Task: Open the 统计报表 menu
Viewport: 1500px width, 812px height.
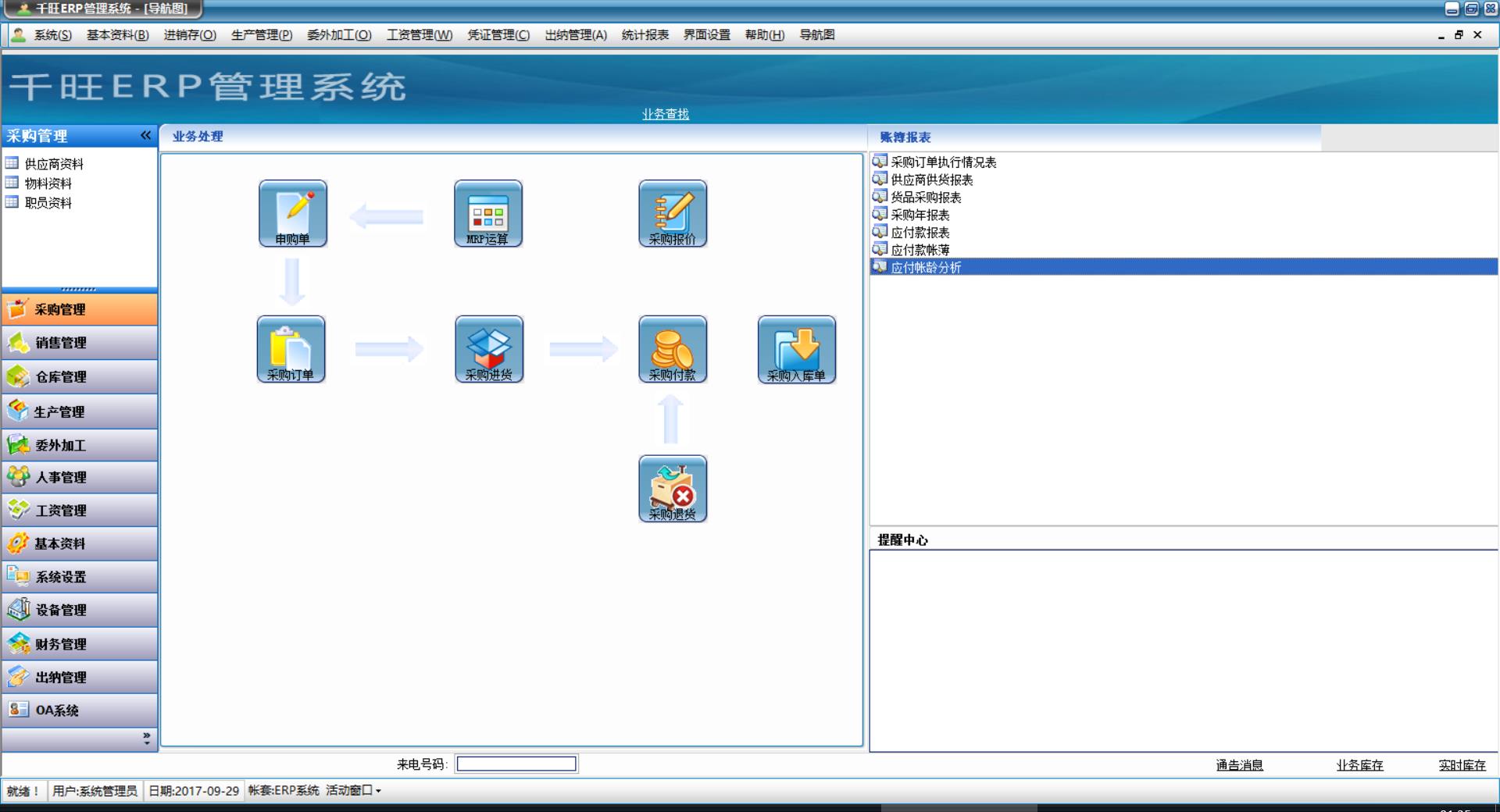Action: point(645,35)
